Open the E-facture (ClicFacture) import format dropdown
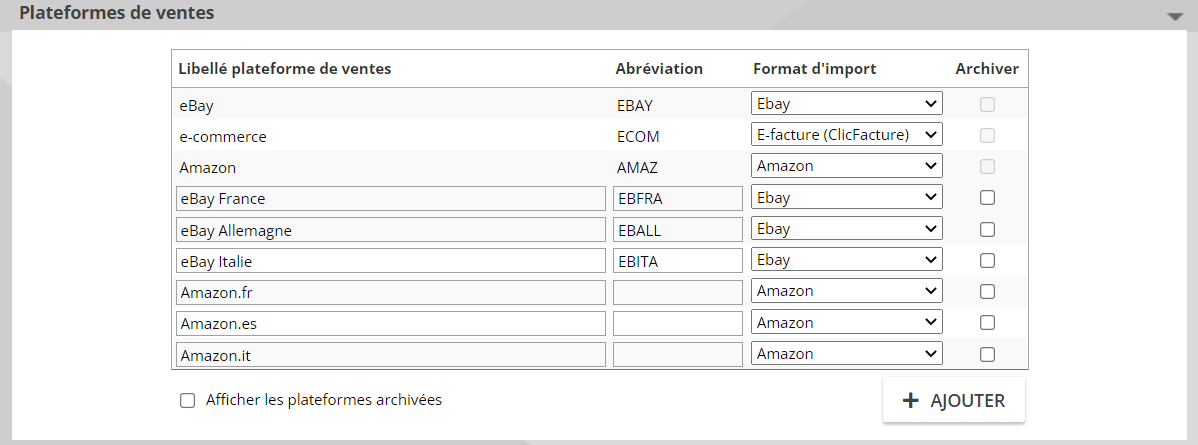This screenshot has width=1198, height=445. click(x=847, y=135)
